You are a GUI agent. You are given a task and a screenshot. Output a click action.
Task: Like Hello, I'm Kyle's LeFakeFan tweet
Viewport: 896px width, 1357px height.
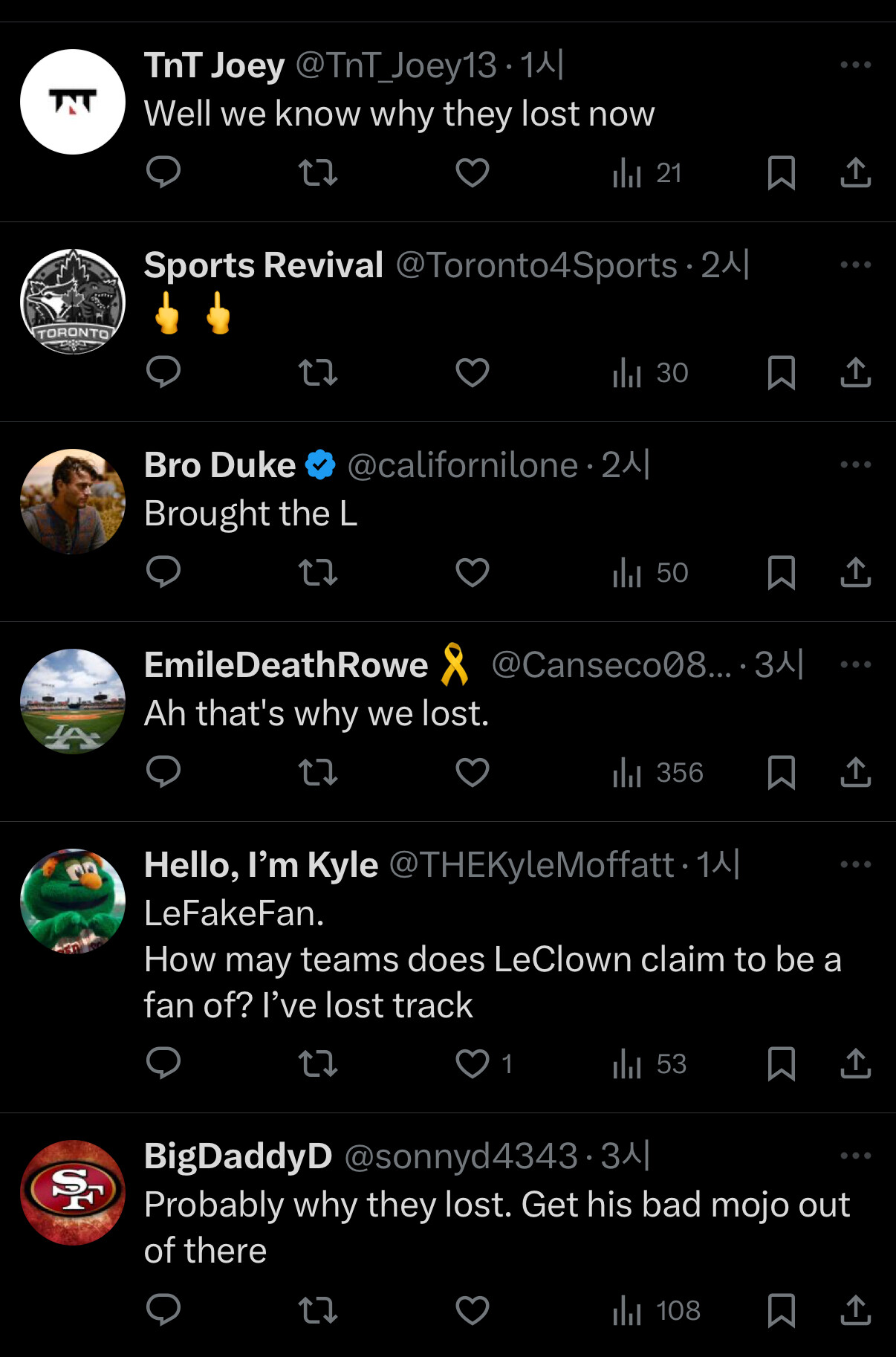[473, 1063]
